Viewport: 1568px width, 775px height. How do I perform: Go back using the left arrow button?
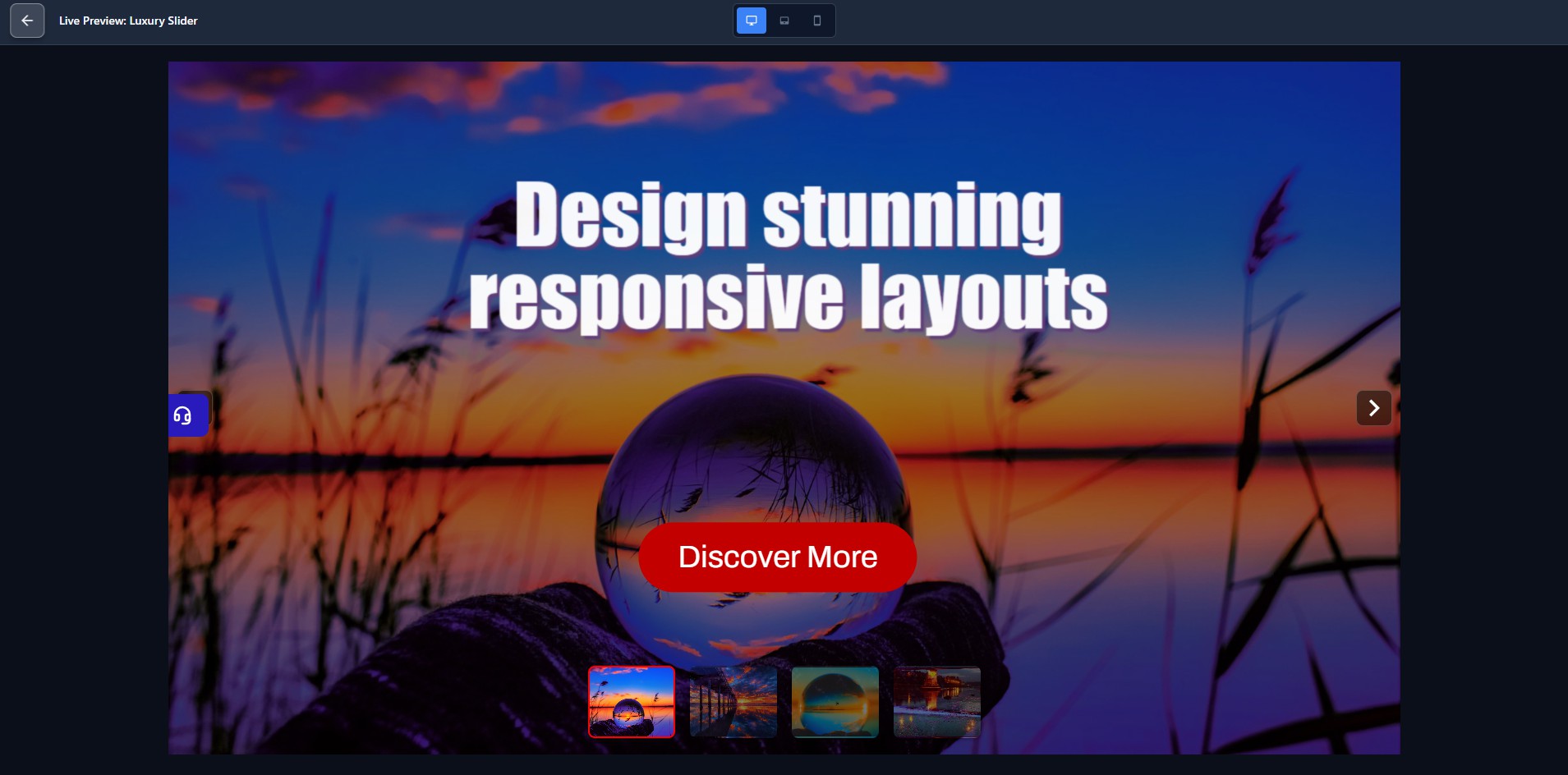27,21
